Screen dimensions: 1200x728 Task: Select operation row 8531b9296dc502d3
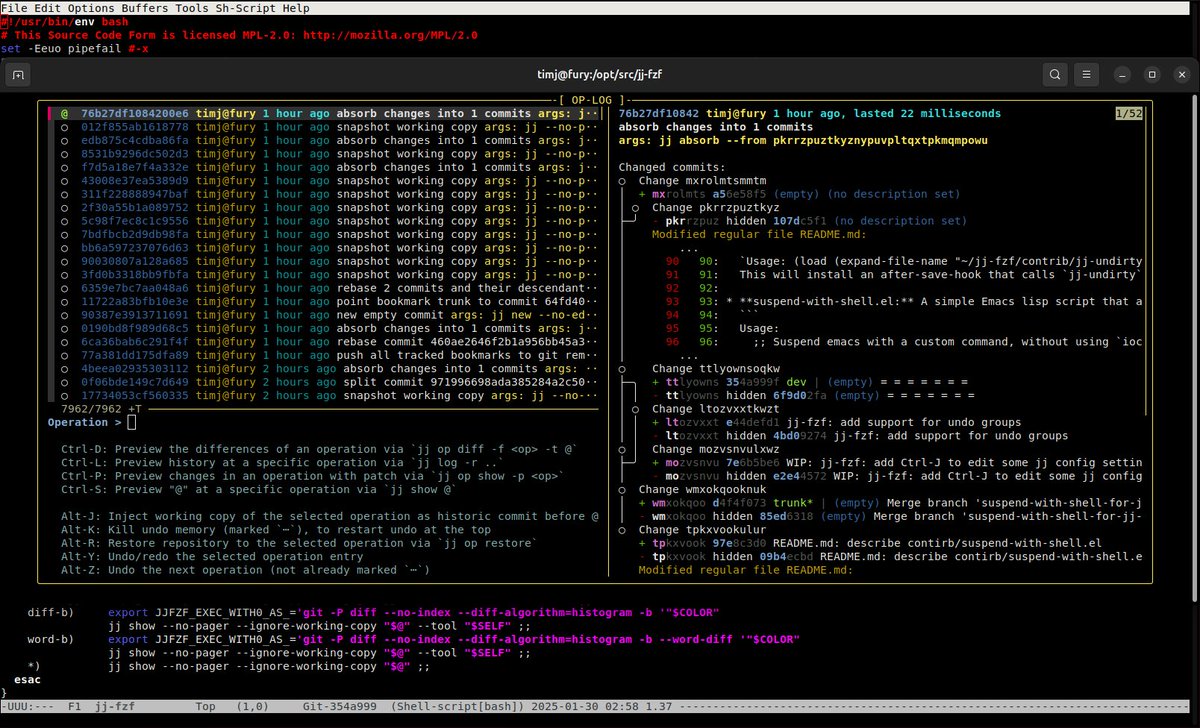click(x=324, y=154)
